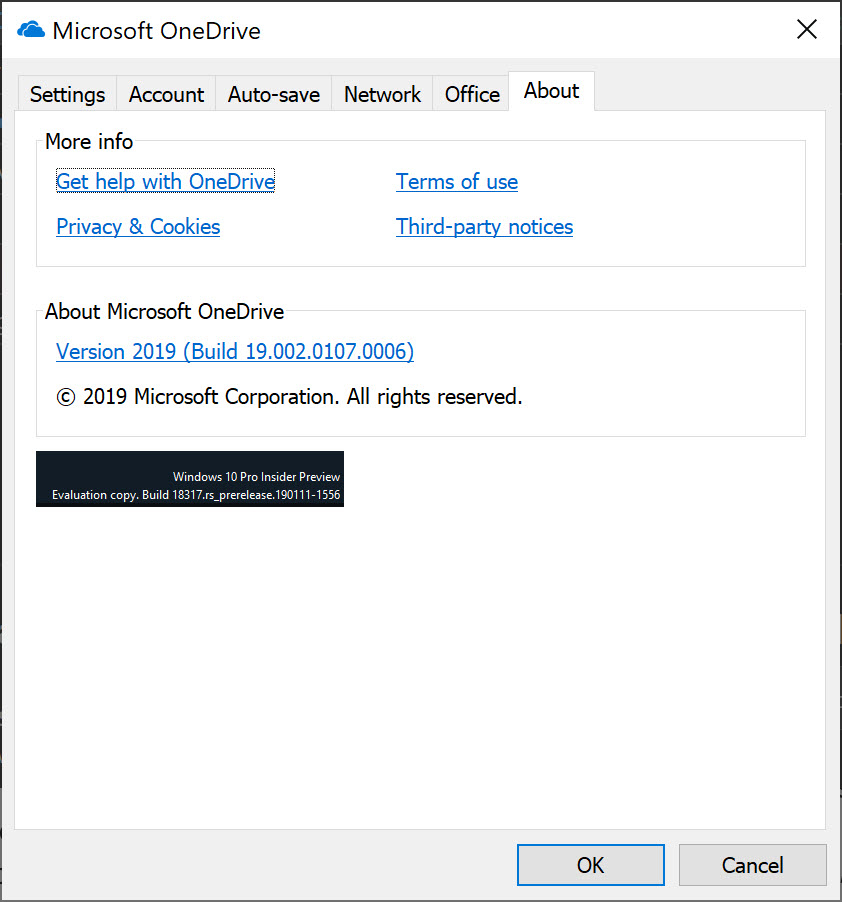This screenshot has height=902, width=842.
Task: Open the Terms of use link
Action: click(x=457, y=182)
